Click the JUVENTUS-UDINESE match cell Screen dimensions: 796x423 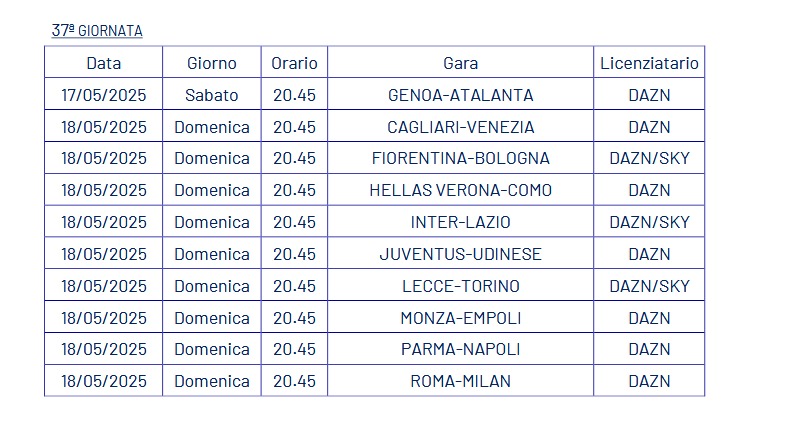(460, 254)
